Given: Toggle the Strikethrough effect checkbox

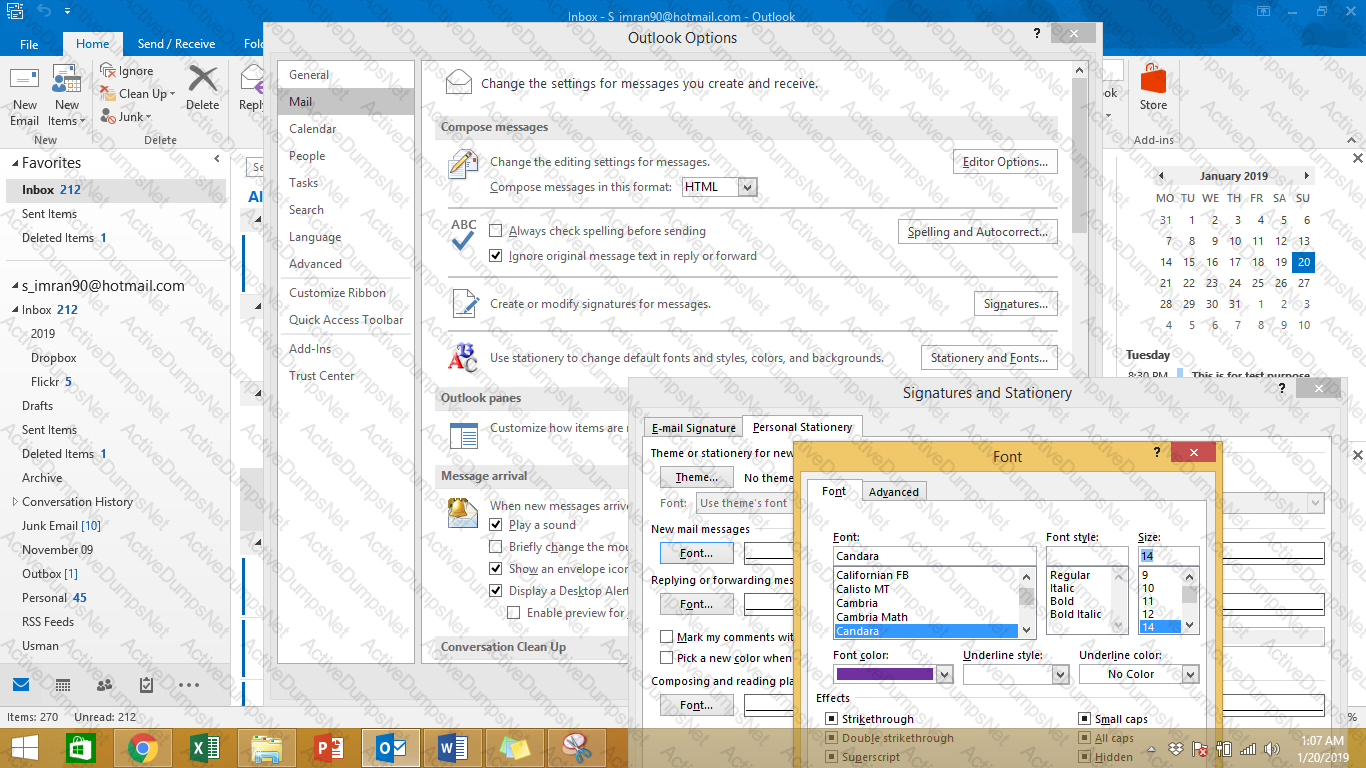Looking at the screenshot, I should [831, 719].
